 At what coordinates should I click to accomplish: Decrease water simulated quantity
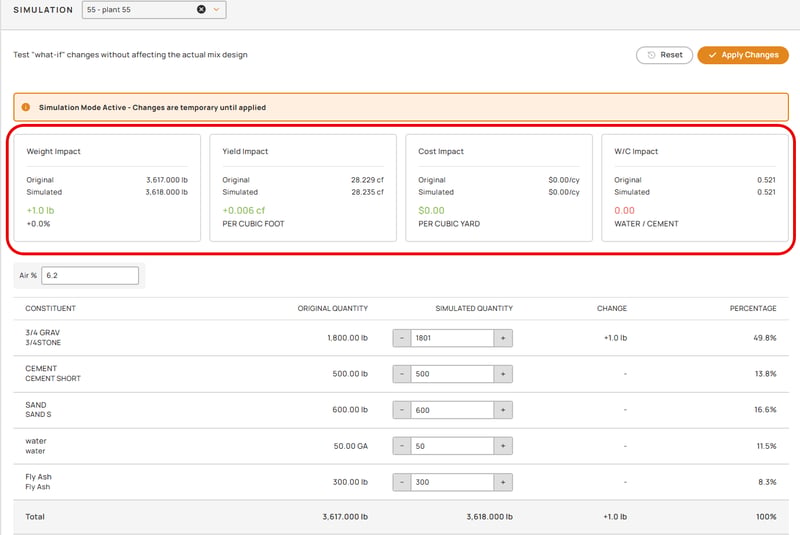[402, 446]
